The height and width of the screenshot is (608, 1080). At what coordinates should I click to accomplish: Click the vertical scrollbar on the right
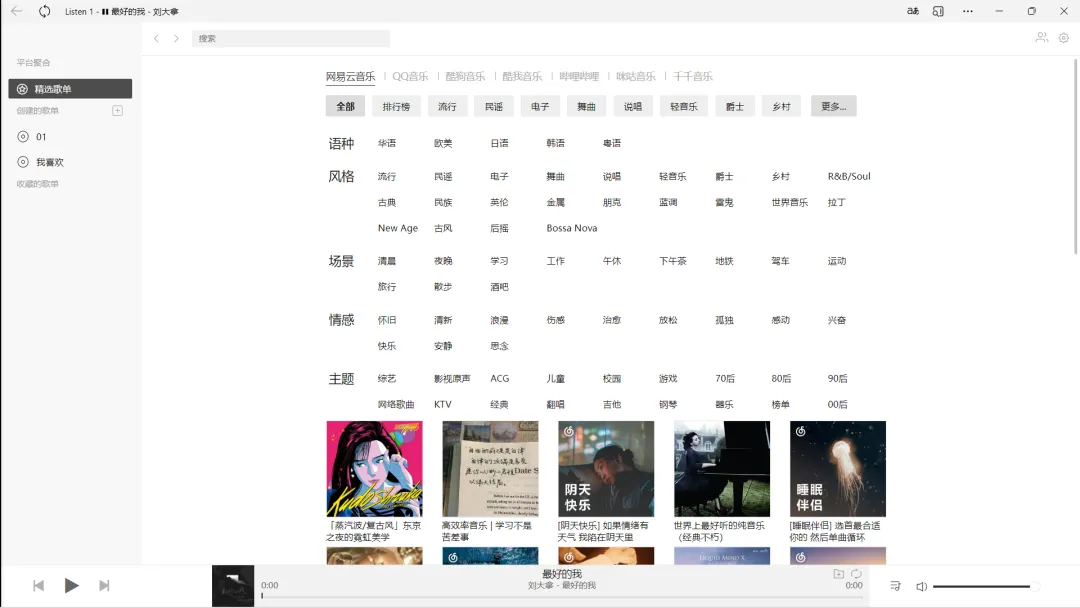(x=1076, y=157)
